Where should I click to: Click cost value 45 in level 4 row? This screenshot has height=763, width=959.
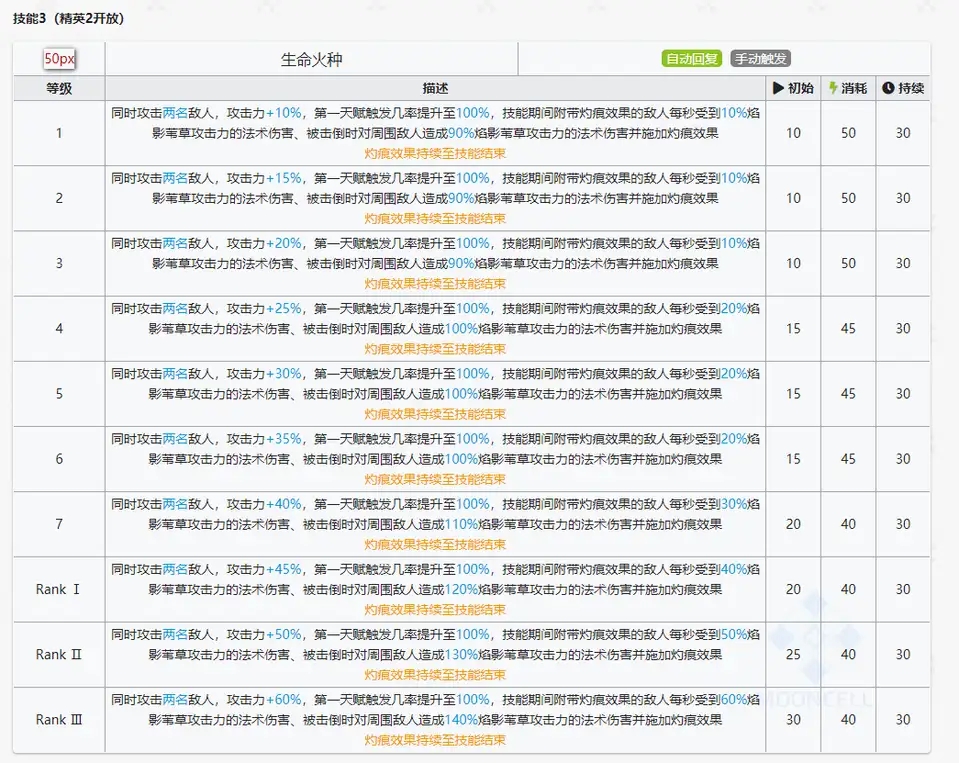click(848, 328)
